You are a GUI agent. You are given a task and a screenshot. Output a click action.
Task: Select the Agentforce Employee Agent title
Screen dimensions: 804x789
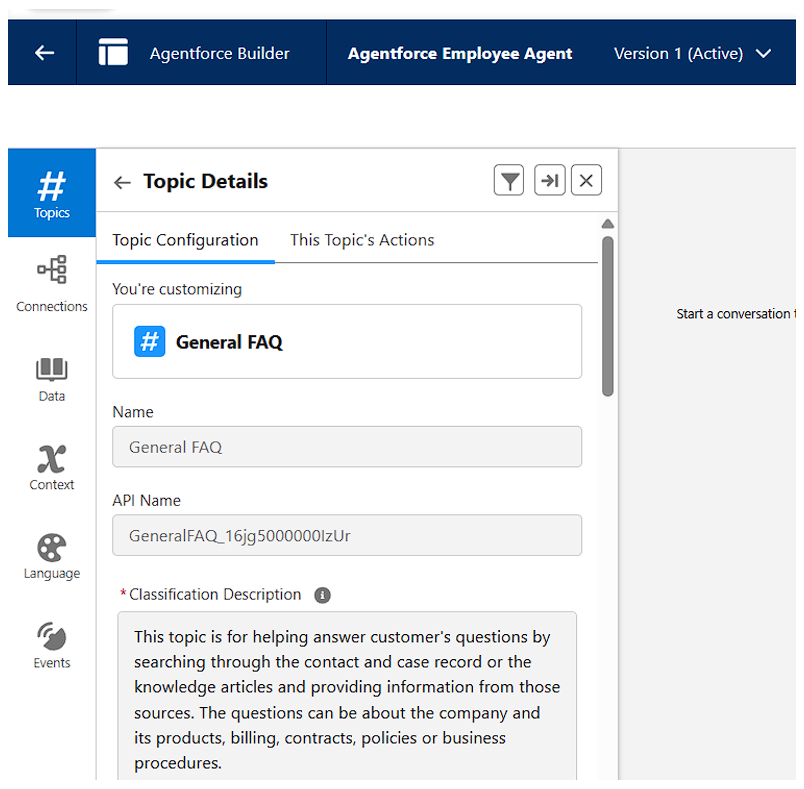pos(459,53)
